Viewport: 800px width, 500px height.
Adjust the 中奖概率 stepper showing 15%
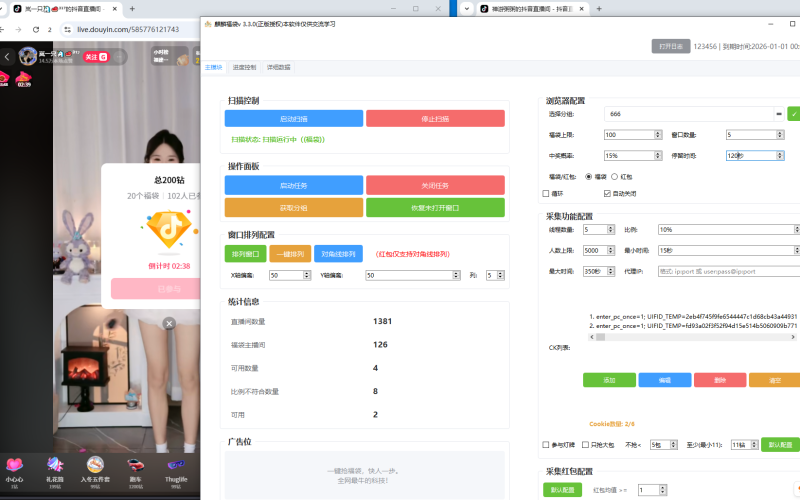pos(658,155)
